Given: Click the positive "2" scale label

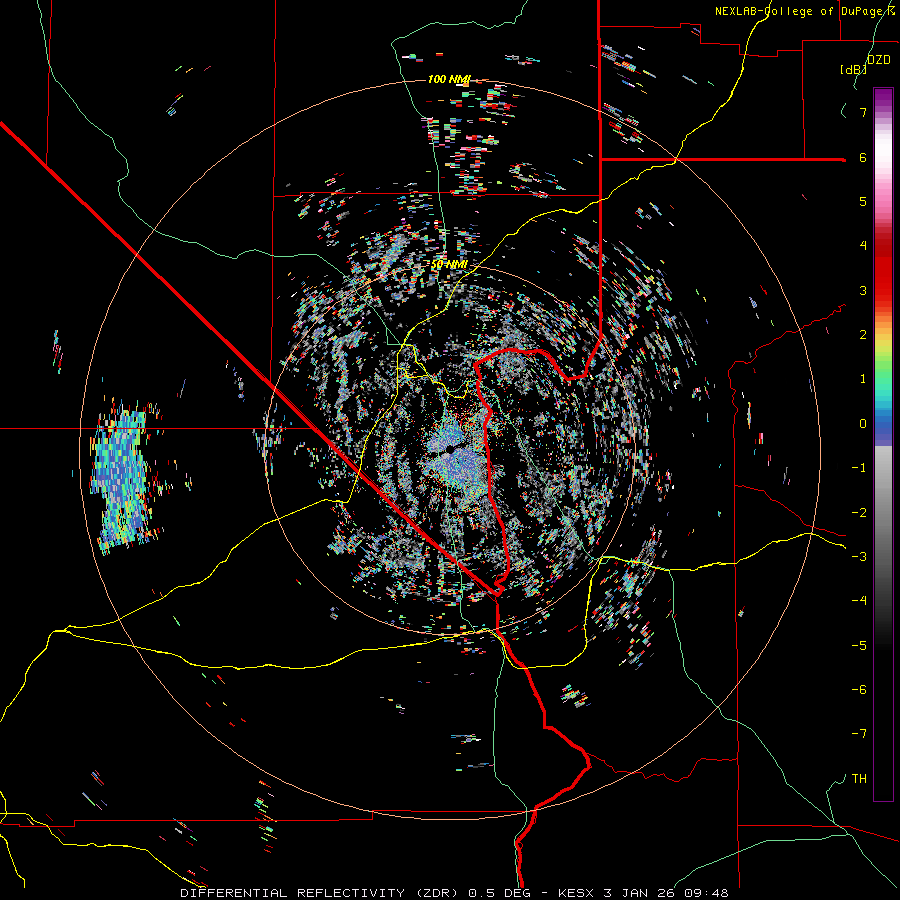Looking at the screenshot, I should point(863,335).
